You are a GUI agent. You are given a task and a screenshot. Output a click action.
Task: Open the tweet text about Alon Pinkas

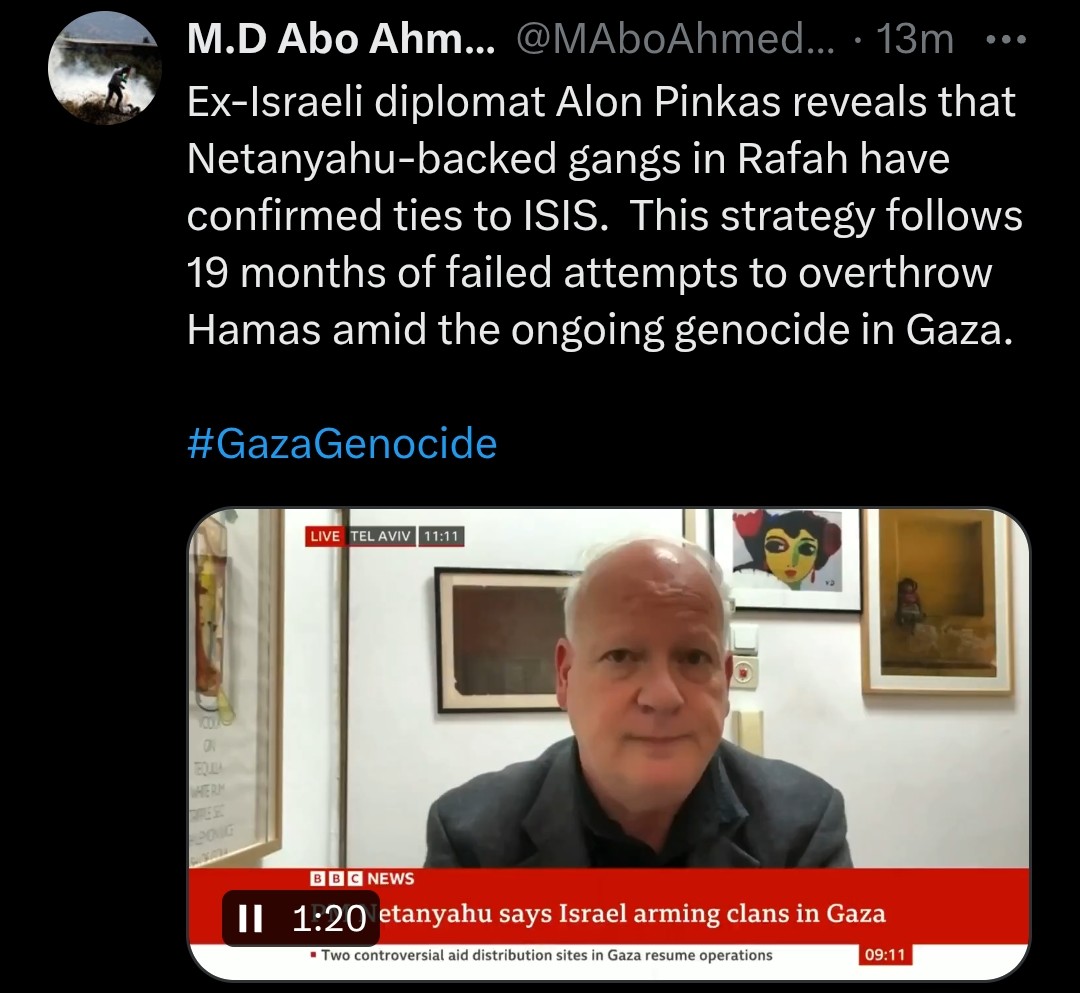[x=604, y=216]
